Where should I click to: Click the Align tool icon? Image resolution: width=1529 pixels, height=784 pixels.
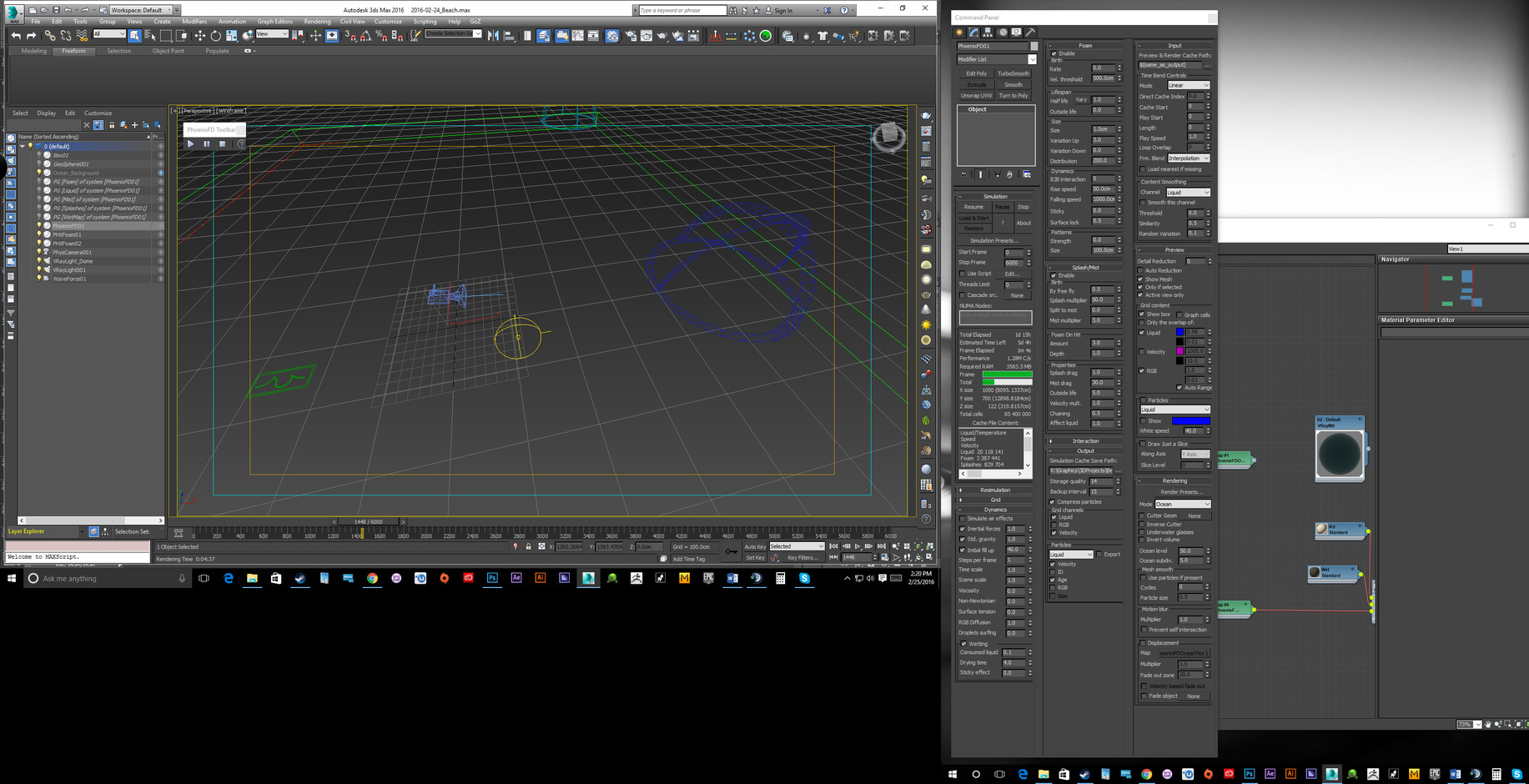pyautogui.click(x=510, y=36)
